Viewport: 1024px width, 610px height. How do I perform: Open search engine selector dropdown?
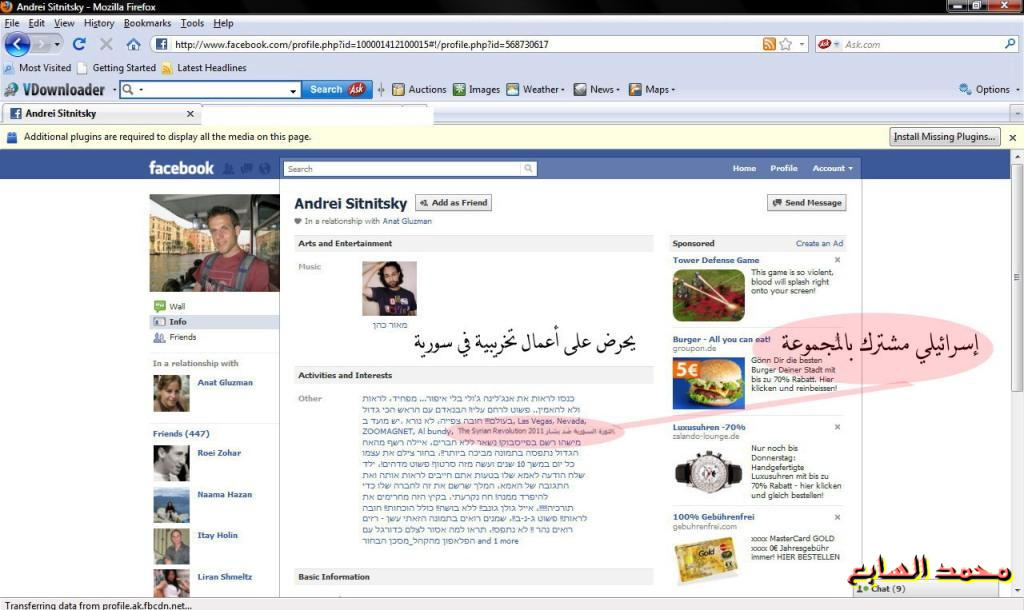(x=827, y=44)
